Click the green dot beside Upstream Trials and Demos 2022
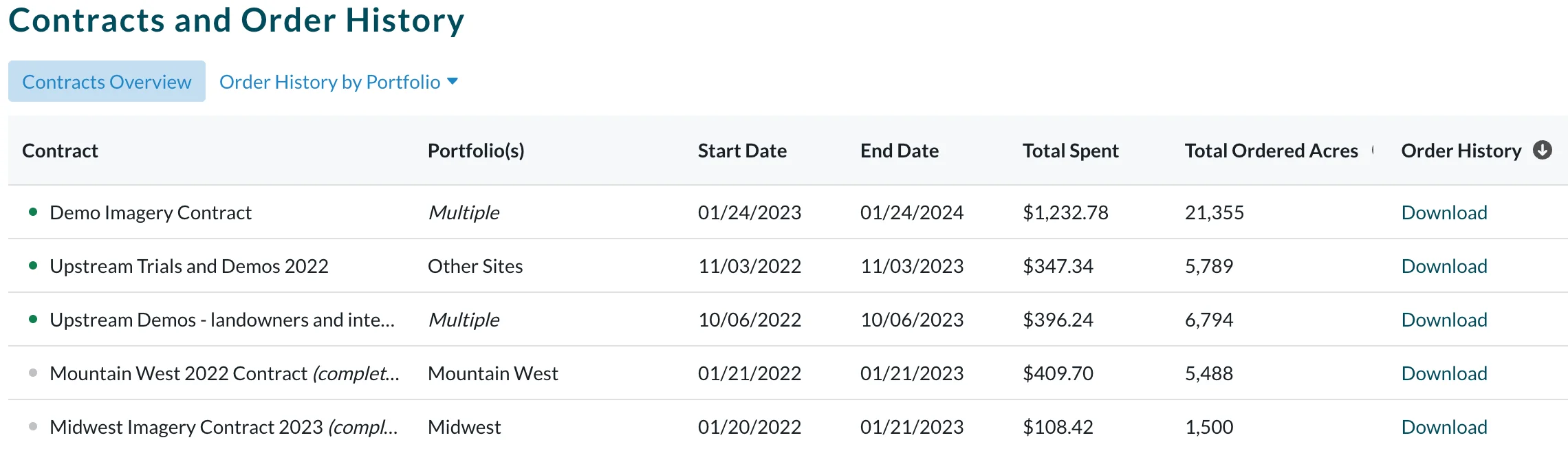1568x451 pixels. tap(33, 265)
